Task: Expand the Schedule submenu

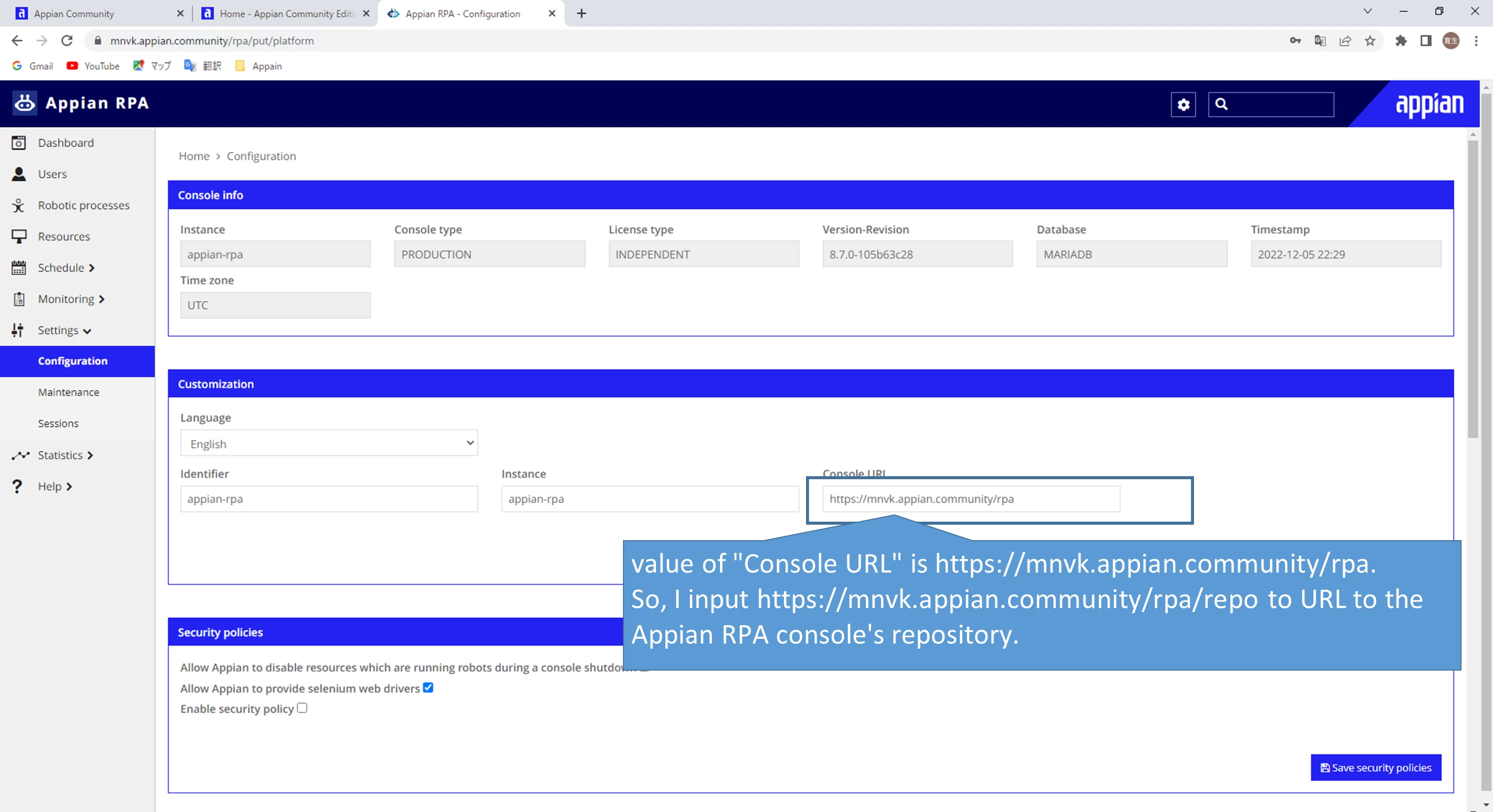Action: coord(91,268)
